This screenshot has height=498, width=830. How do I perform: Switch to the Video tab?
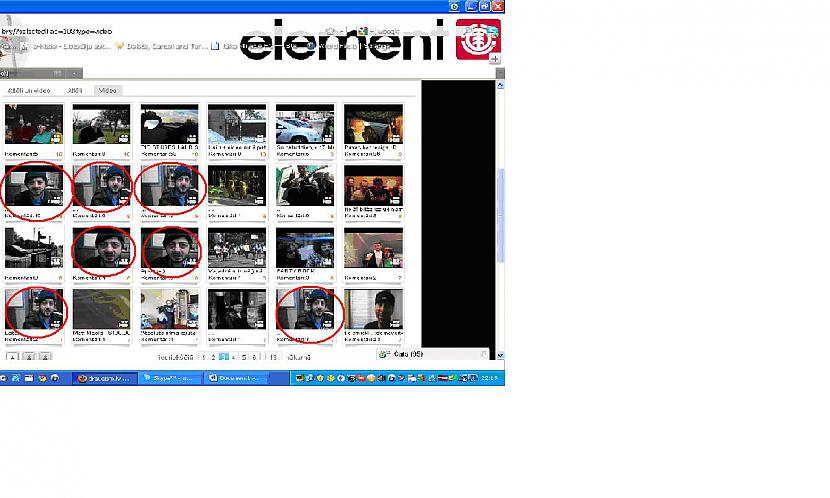(x=107, y=90)
